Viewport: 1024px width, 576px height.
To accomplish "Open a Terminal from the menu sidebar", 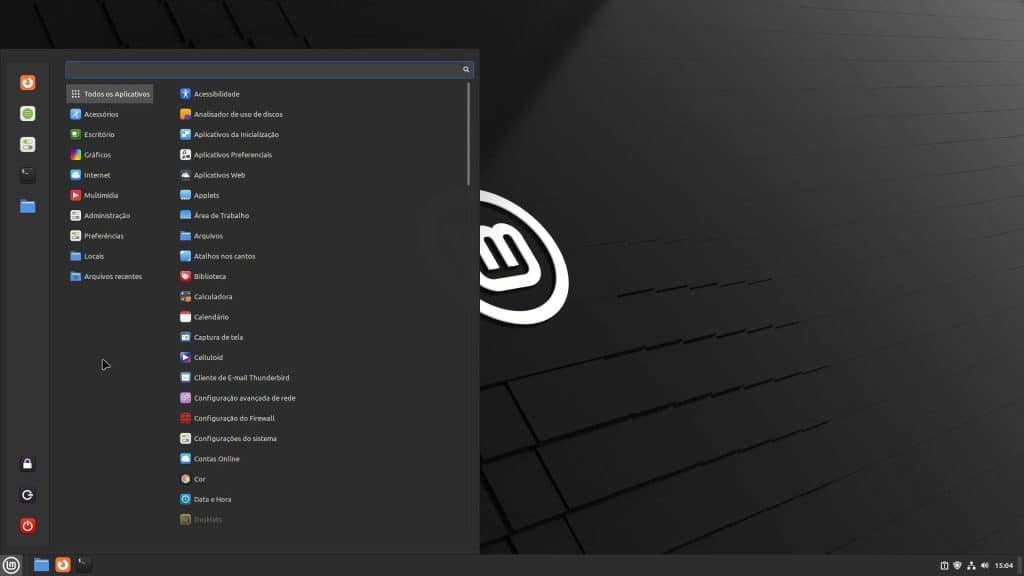I will (27, 175).
